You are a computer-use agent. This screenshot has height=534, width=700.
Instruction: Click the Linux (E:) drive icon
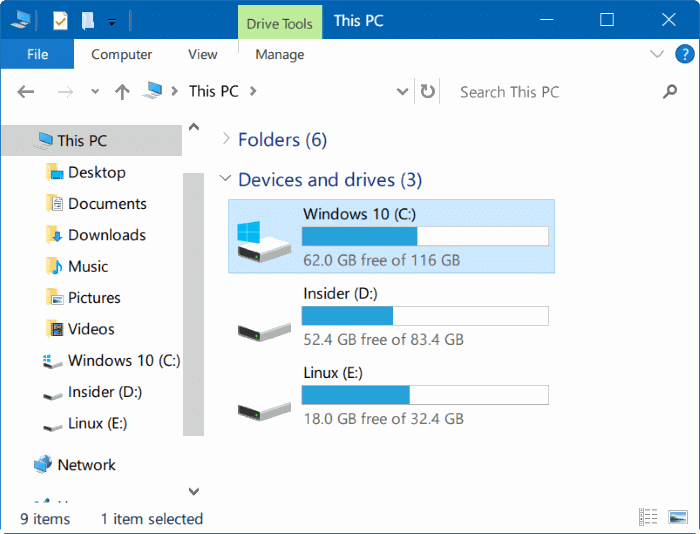264,411
